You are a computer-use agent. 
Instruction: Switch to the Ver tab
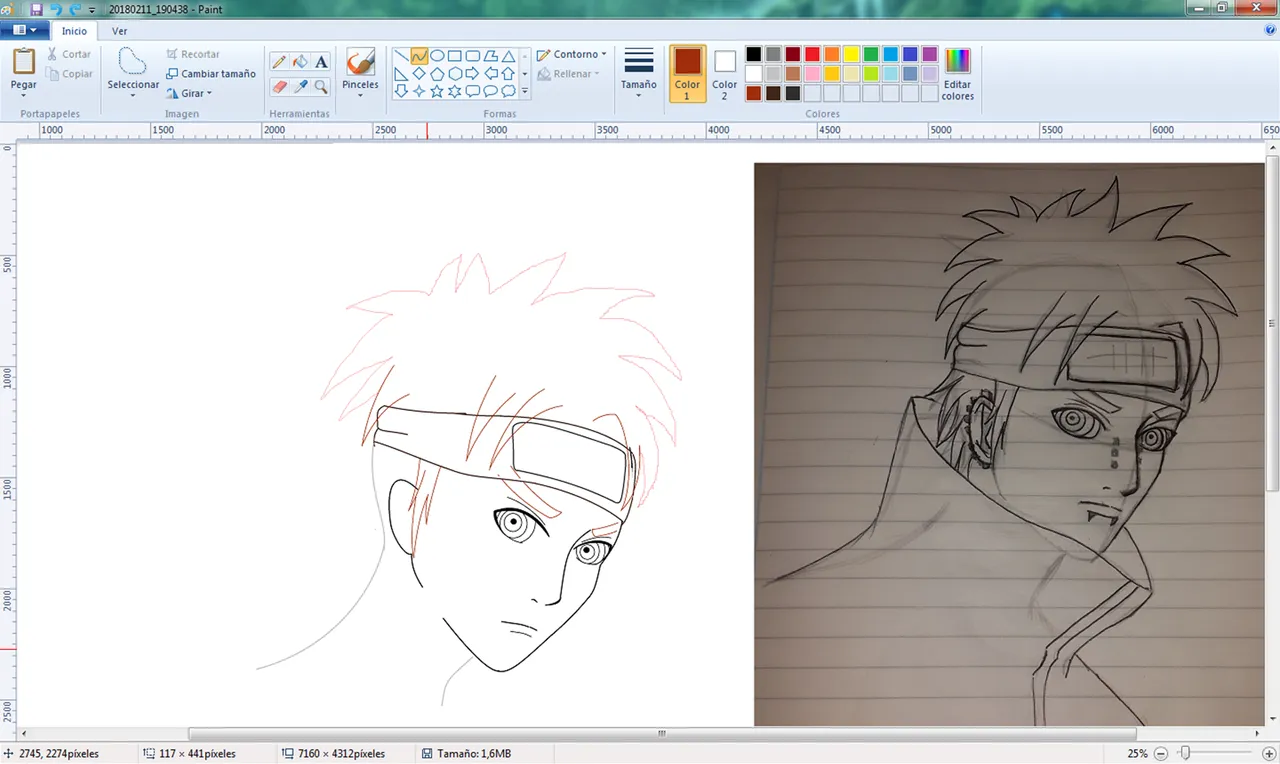[119, 31]
